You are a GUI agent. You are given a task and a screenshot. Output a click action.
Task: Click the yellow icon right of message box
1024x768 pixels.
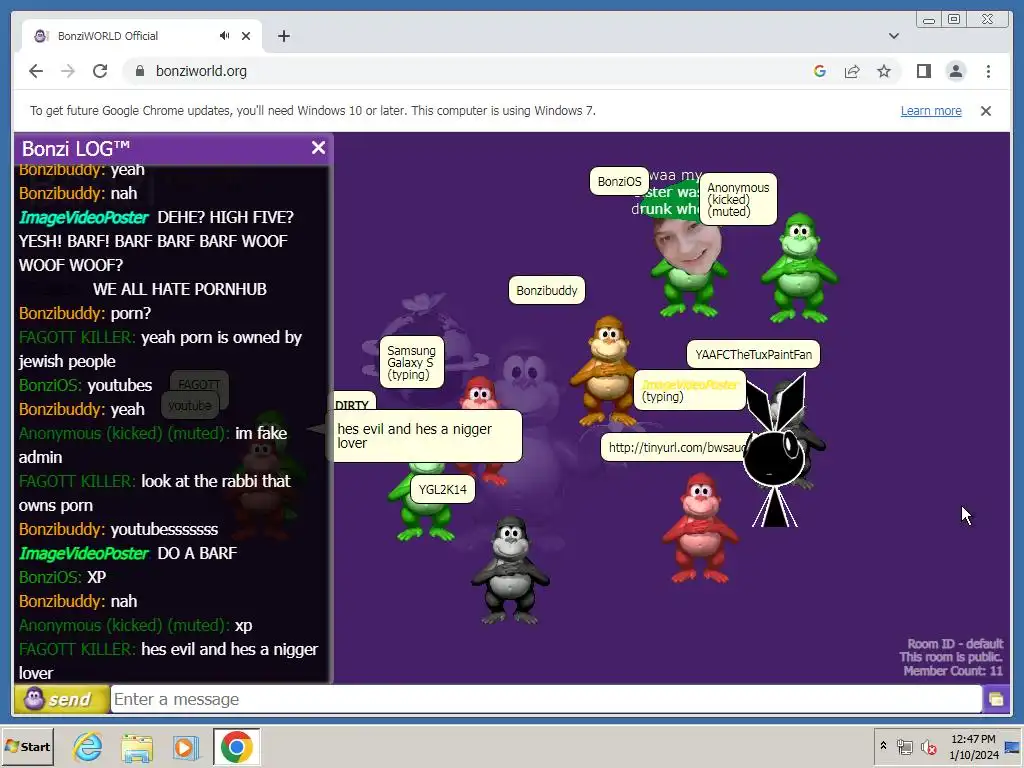click(x=997, y=699)
